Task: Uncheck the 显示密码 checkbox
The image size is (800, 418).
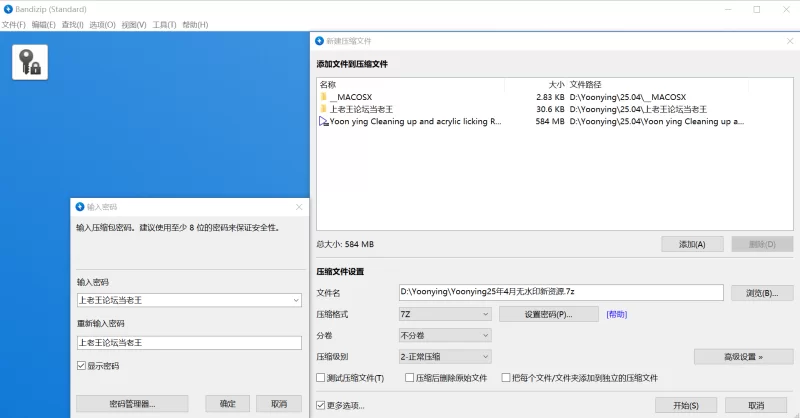Action: (82, 366)
